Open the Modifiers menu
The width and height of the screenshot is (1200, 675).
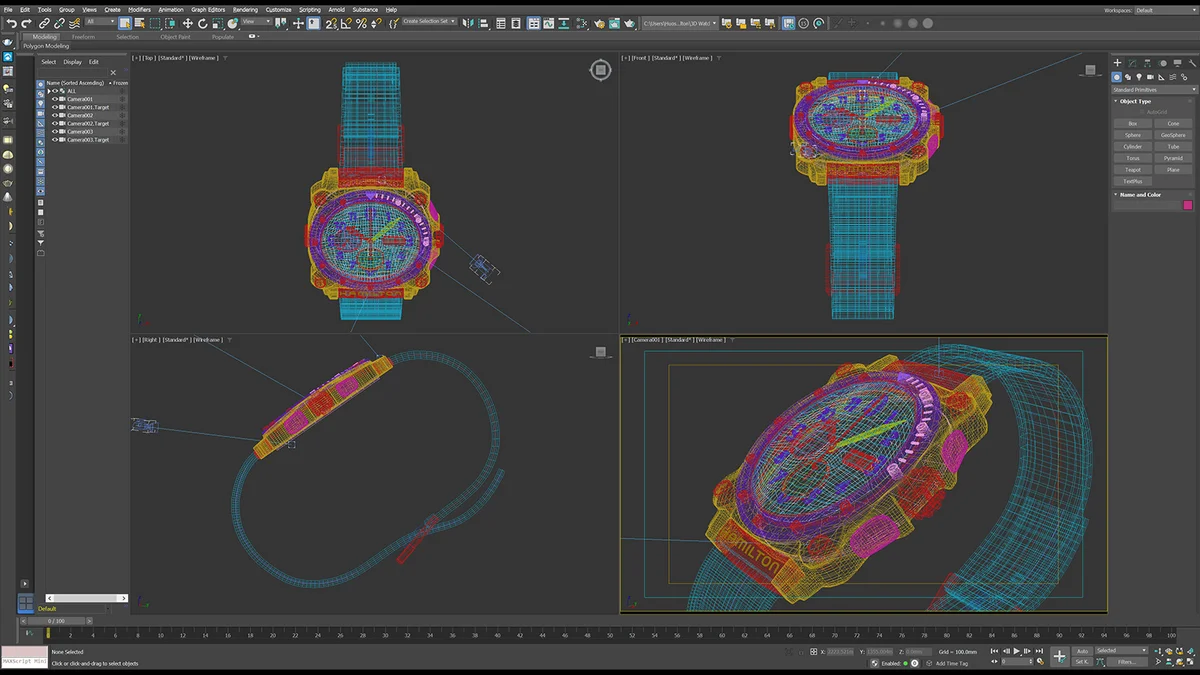tap(139, 10)
